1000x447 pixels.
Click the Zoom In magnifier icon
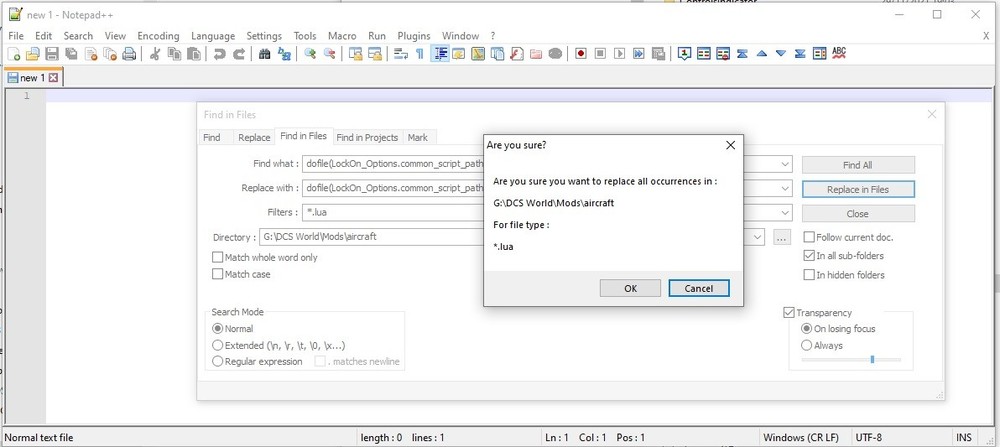point(310,54)
